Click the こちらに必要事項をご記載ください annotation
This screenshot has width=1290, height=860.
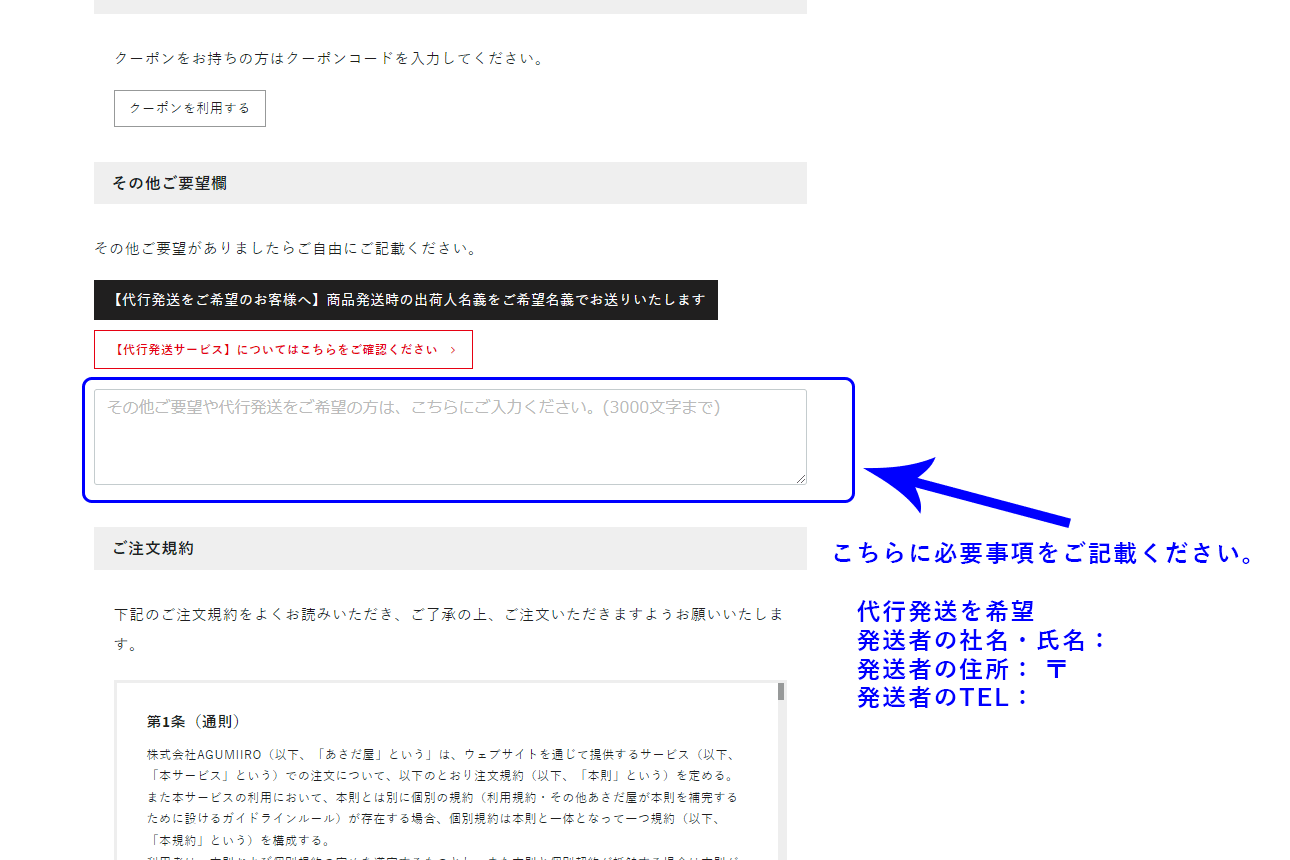[x=1044, y=551]
